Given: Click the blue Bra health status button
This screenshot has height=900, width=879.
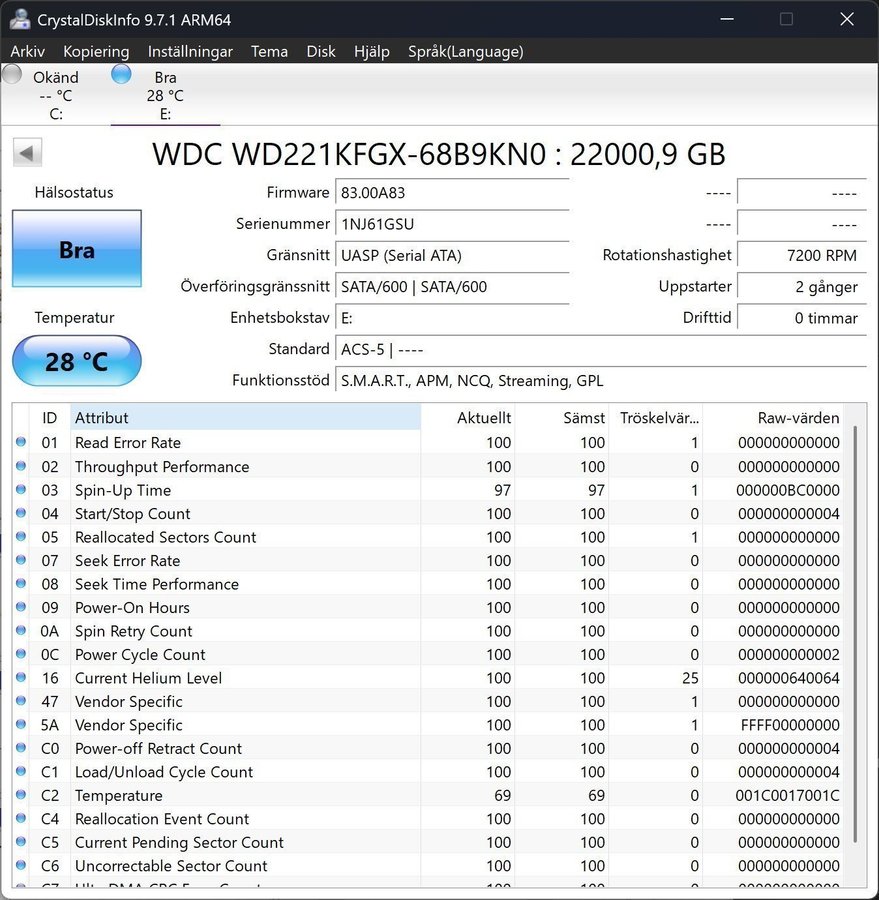Looking at the screenshot, I should pyautogui.click(x=77, y=249).
